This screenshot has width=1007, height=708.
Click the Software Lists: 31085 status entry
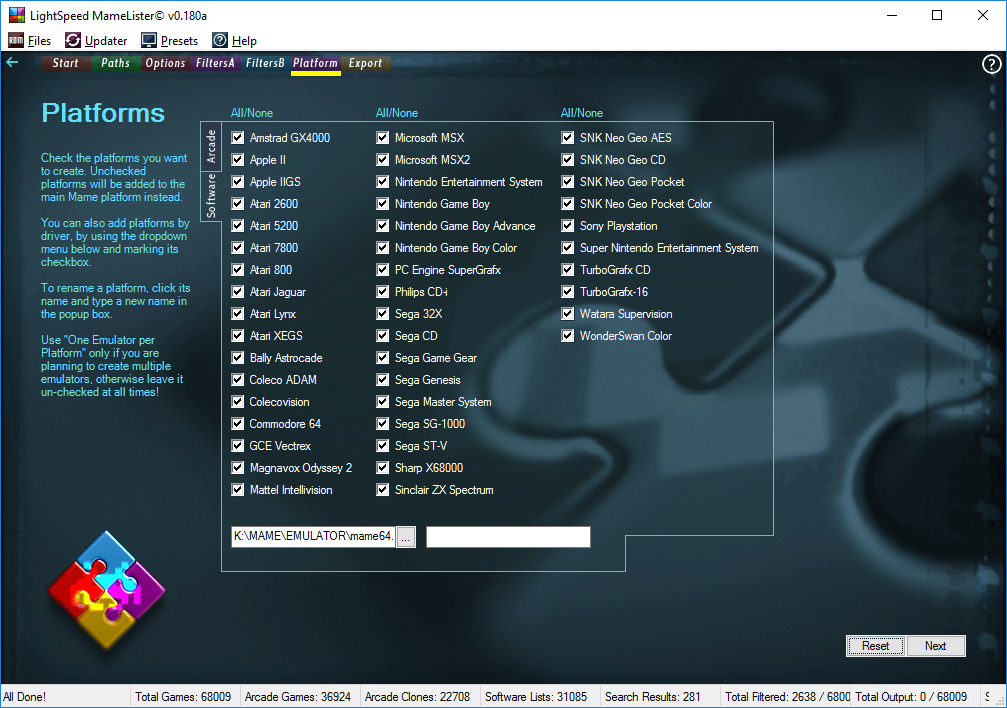(536, 697)
